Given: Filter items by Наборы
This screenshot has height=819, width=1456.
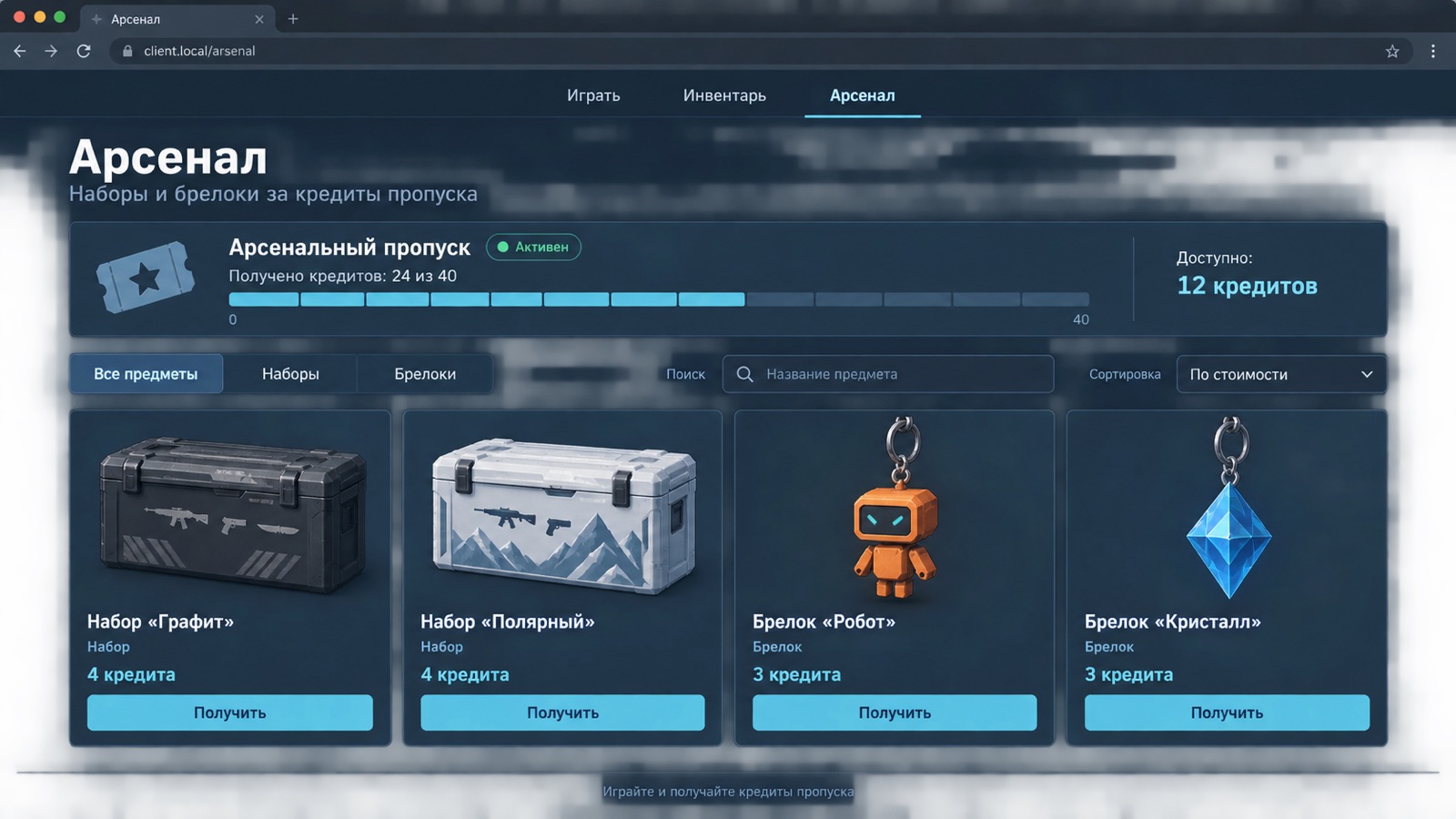Looking at the screenshot, I should [x=290, y=374].
